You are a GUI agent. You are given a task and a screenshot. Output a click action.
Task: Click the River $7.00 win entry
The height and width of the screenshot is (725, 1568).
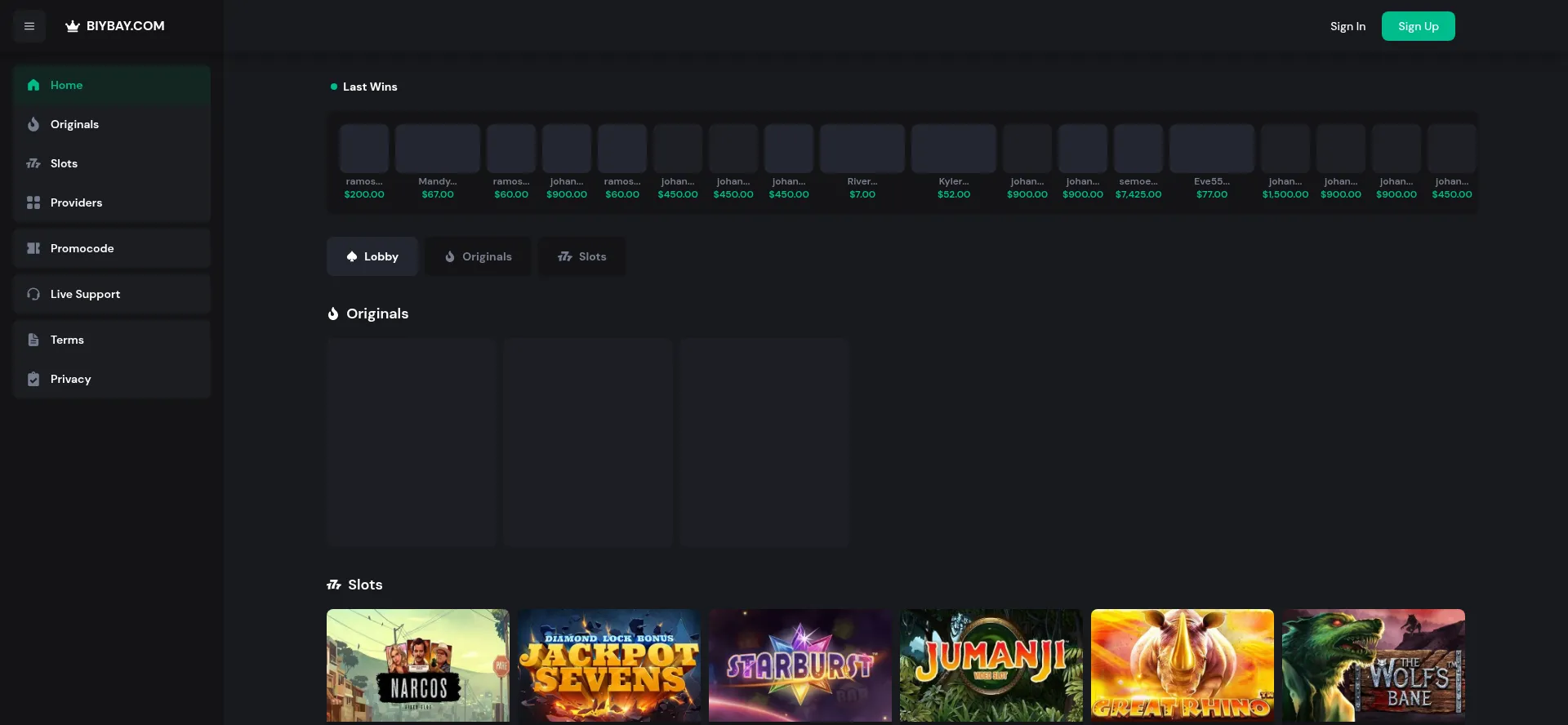[x=862, y=162]
